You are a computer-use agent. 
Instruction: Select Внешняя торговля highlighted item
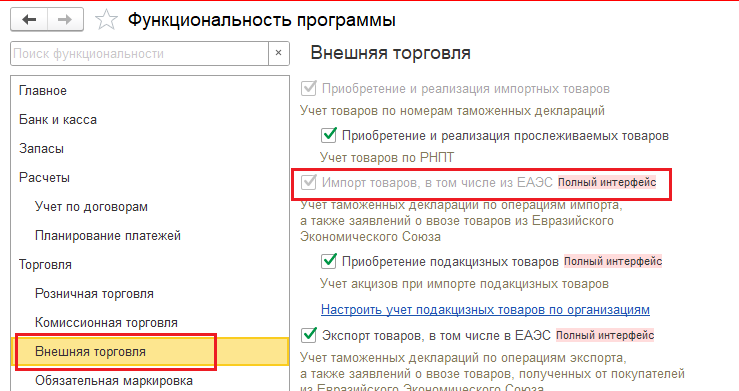click(149, 351)
